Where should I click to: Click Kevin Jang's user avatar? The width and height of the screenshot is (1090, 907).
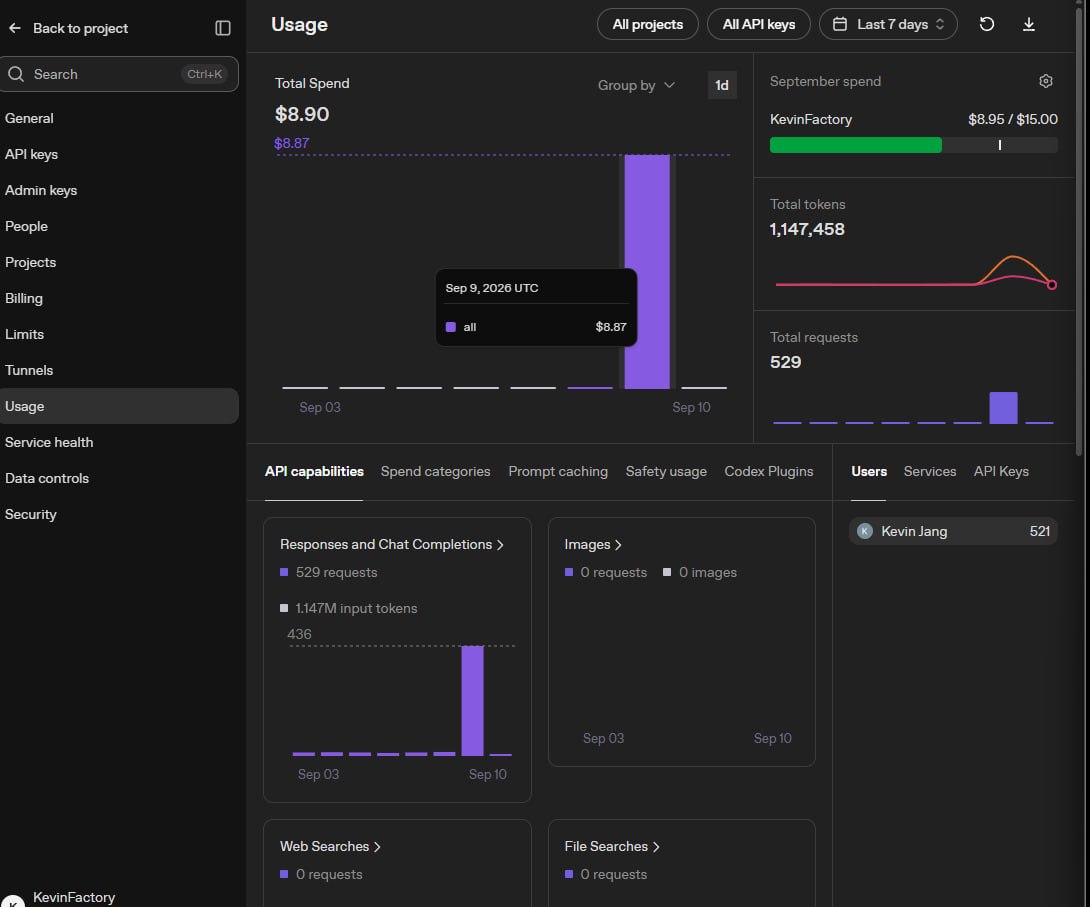coord(865,531)
